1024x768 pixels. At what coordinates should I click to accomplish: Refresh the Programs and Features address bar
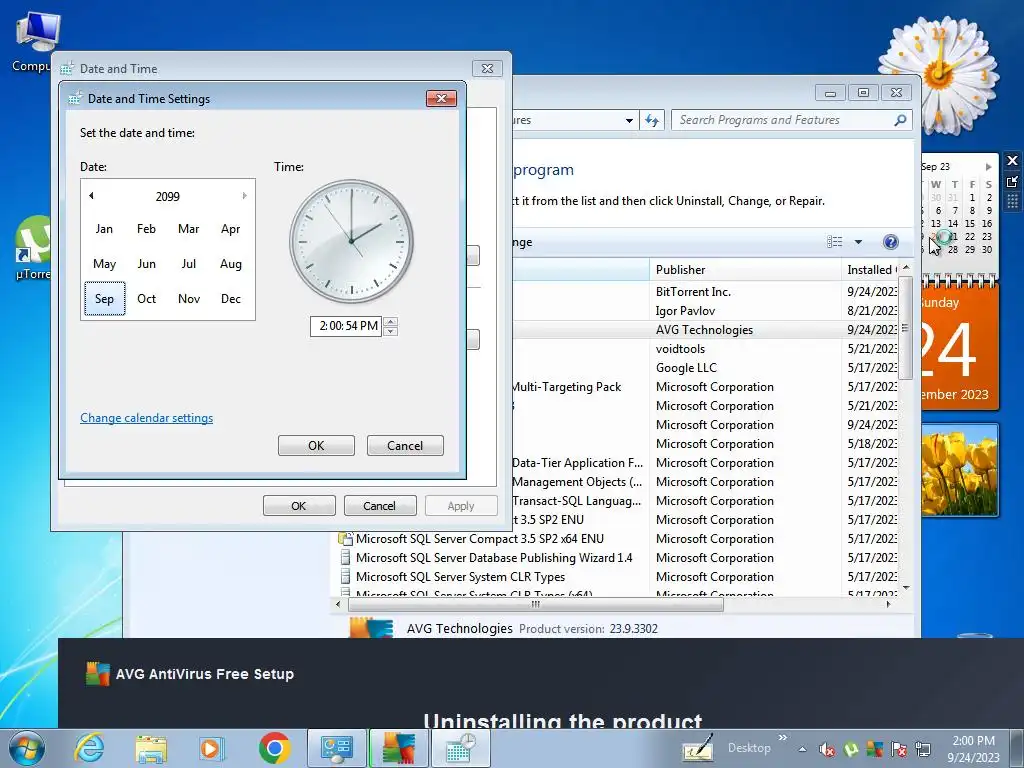pyautogui.click(x=652, y=120)
